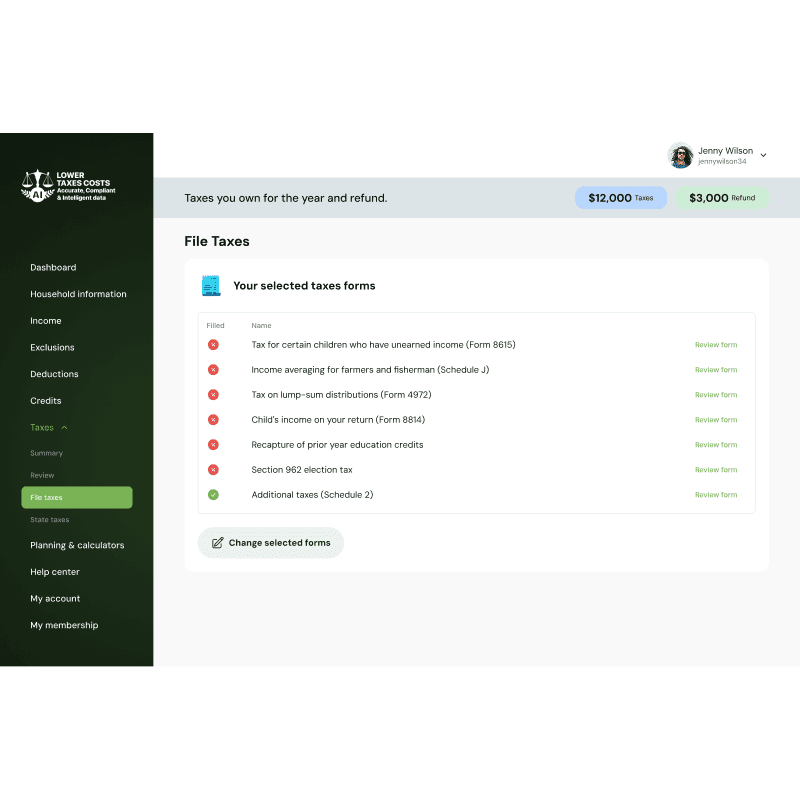The height and width of the screenshot is (800, 800).
Task: Open the Review sub-item under Taxes
Action: click(42, 475)
